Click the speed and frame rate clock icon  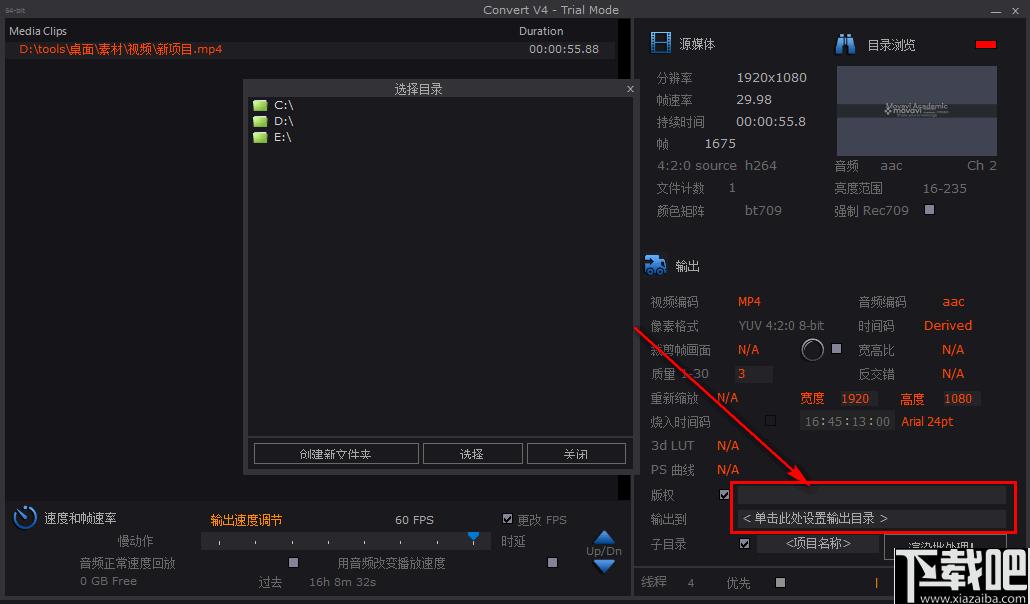click(x=25, y=517)
